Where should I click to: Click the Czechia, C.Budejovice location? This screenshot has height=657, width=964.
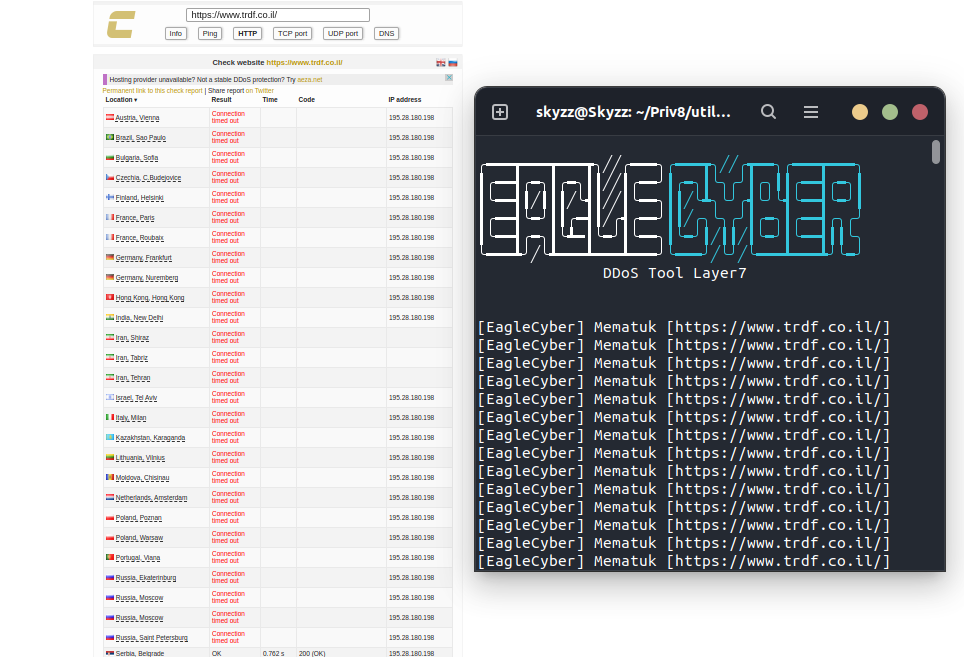click(148, 178)
